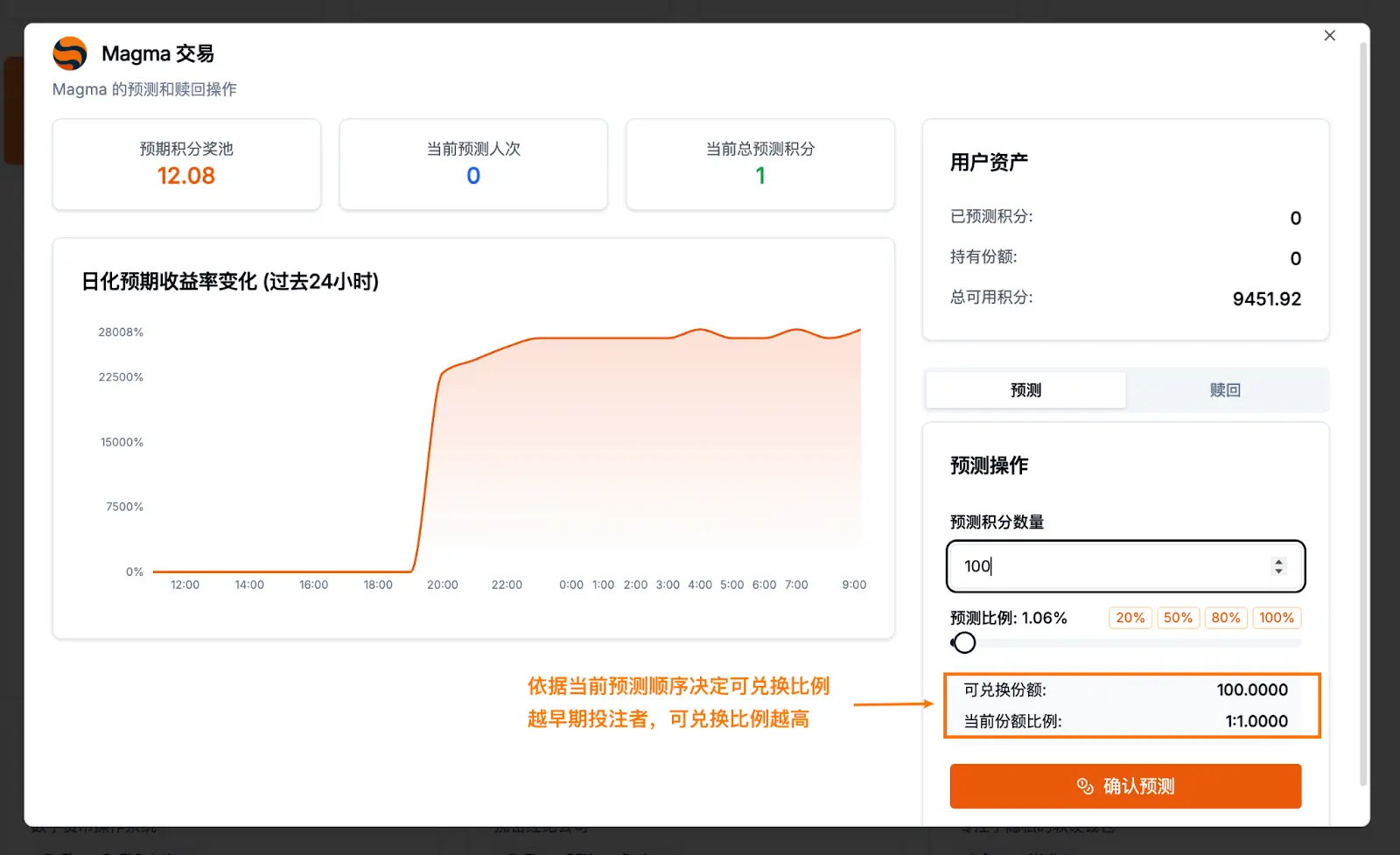The image size is (1400, 855).
Task: Click the 当前总预测积分 stat card
Action: click(760, 165)
